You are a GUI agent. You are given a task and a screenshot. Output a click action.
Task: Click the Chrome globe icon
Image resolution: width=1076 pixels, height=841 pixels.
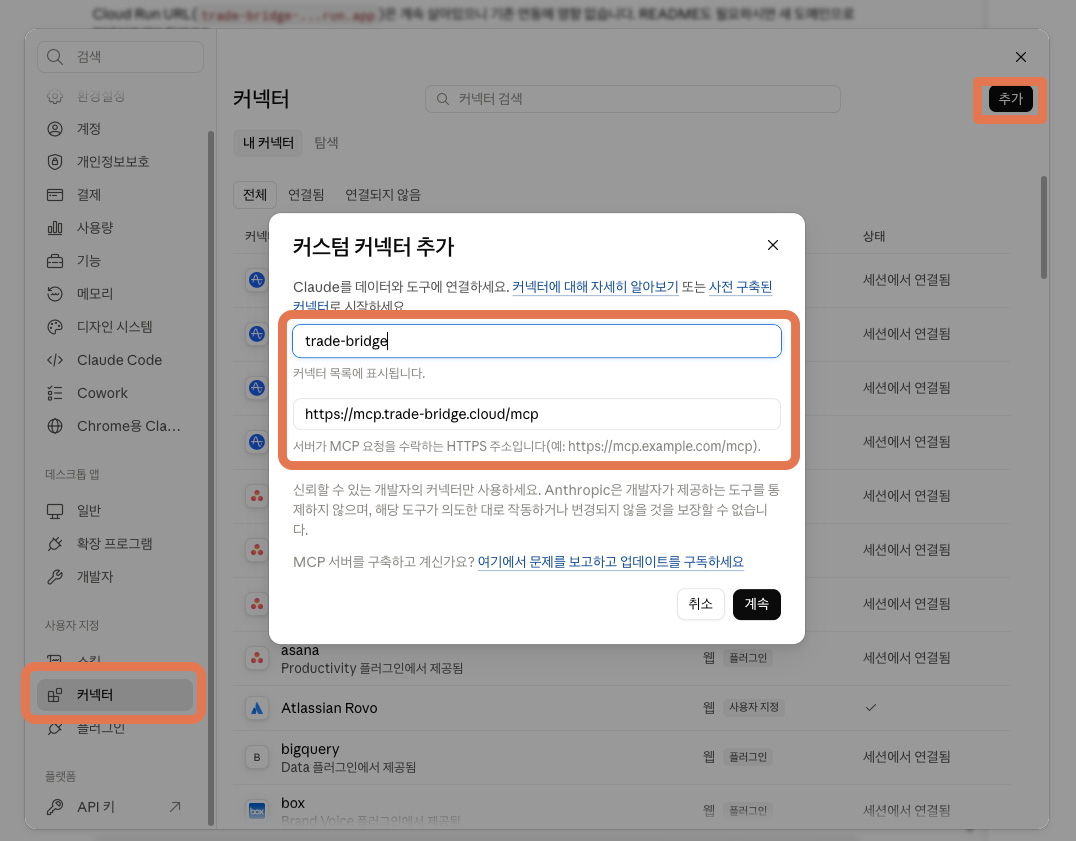[x=55, y=426]
